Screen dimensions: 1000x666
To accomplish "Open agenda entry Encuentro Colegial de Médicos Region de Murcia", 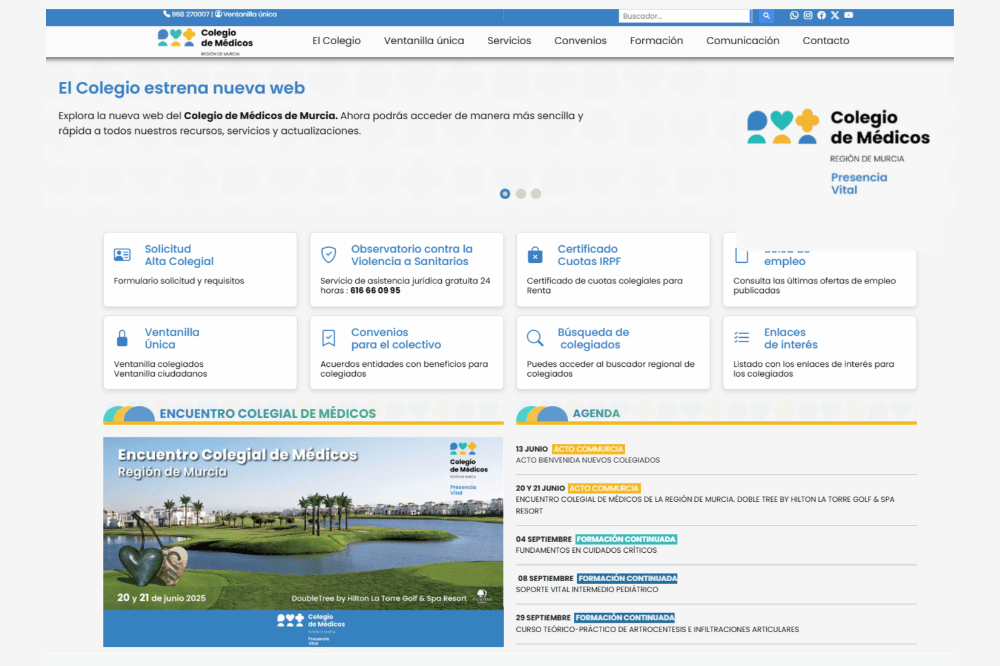I will (705, 505).
